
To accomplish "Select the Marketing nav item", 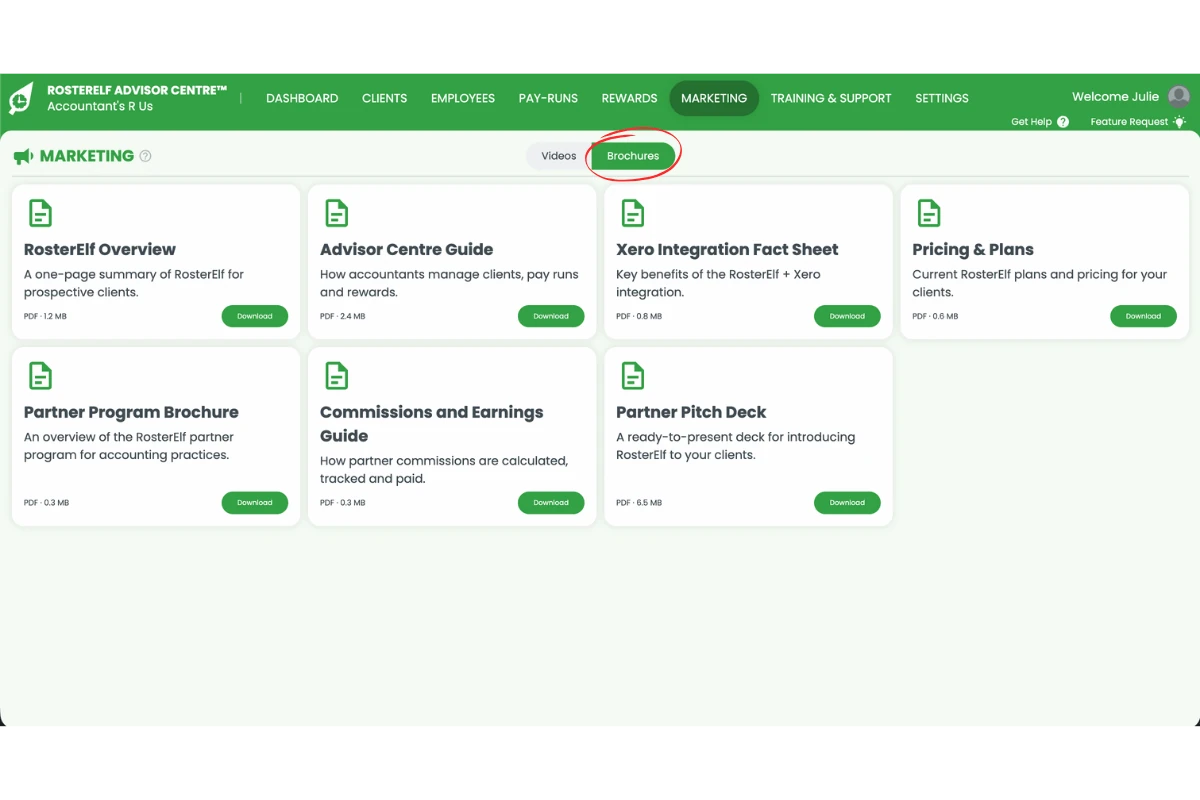I will point(714,98).
